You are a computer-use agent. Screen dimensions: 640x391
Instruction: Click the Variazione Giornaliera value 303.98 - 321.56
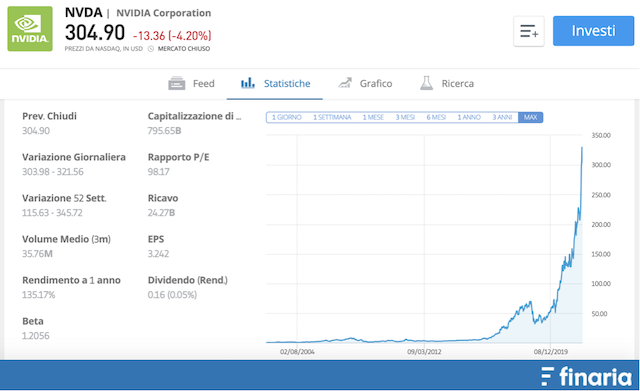(x=53, y=172)
